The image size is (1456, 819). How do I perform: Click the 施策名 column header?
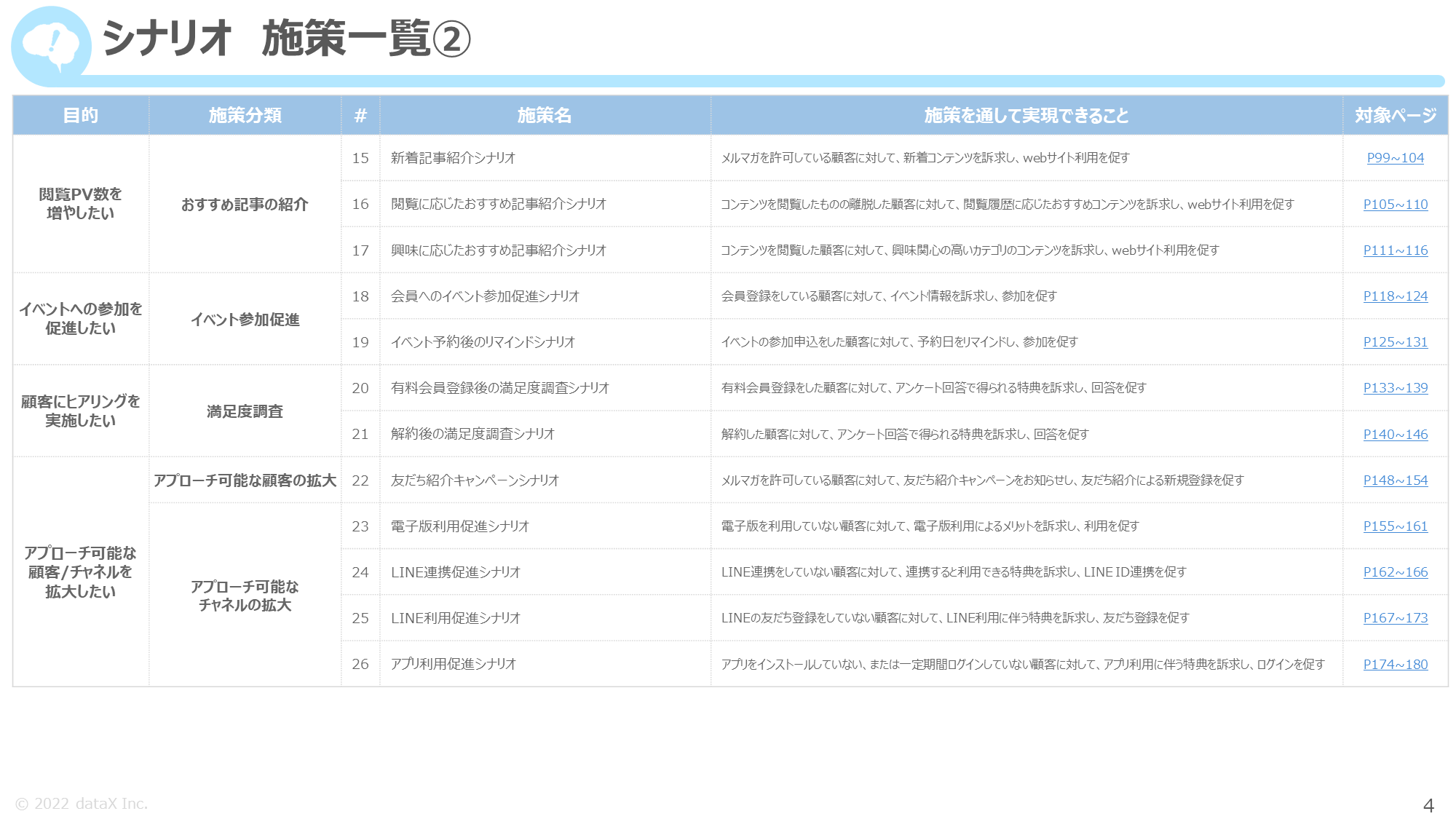[545, 115]
